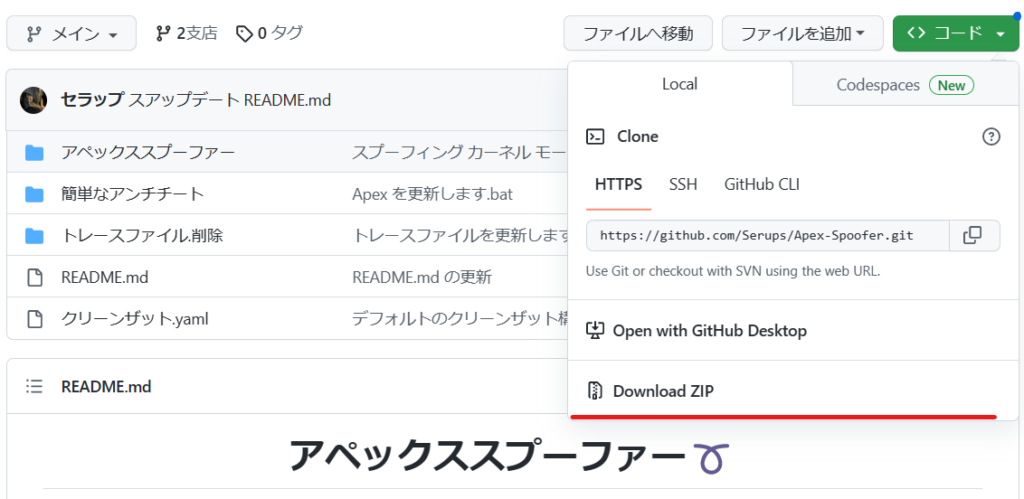Open the アペックススプーファー folder
1024x499 pixels.
pyautogui.click(x=148, y=153)
